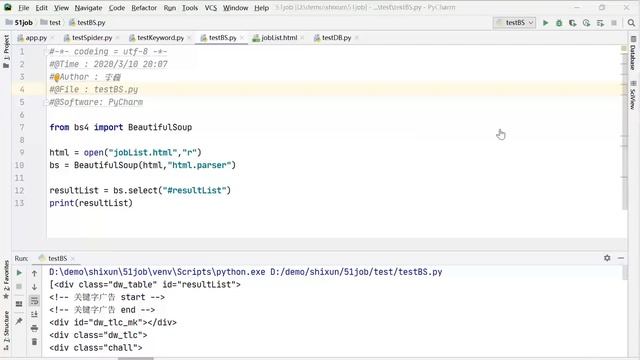
Task: Pin the Run tab
Action: (x=19, y=321)
